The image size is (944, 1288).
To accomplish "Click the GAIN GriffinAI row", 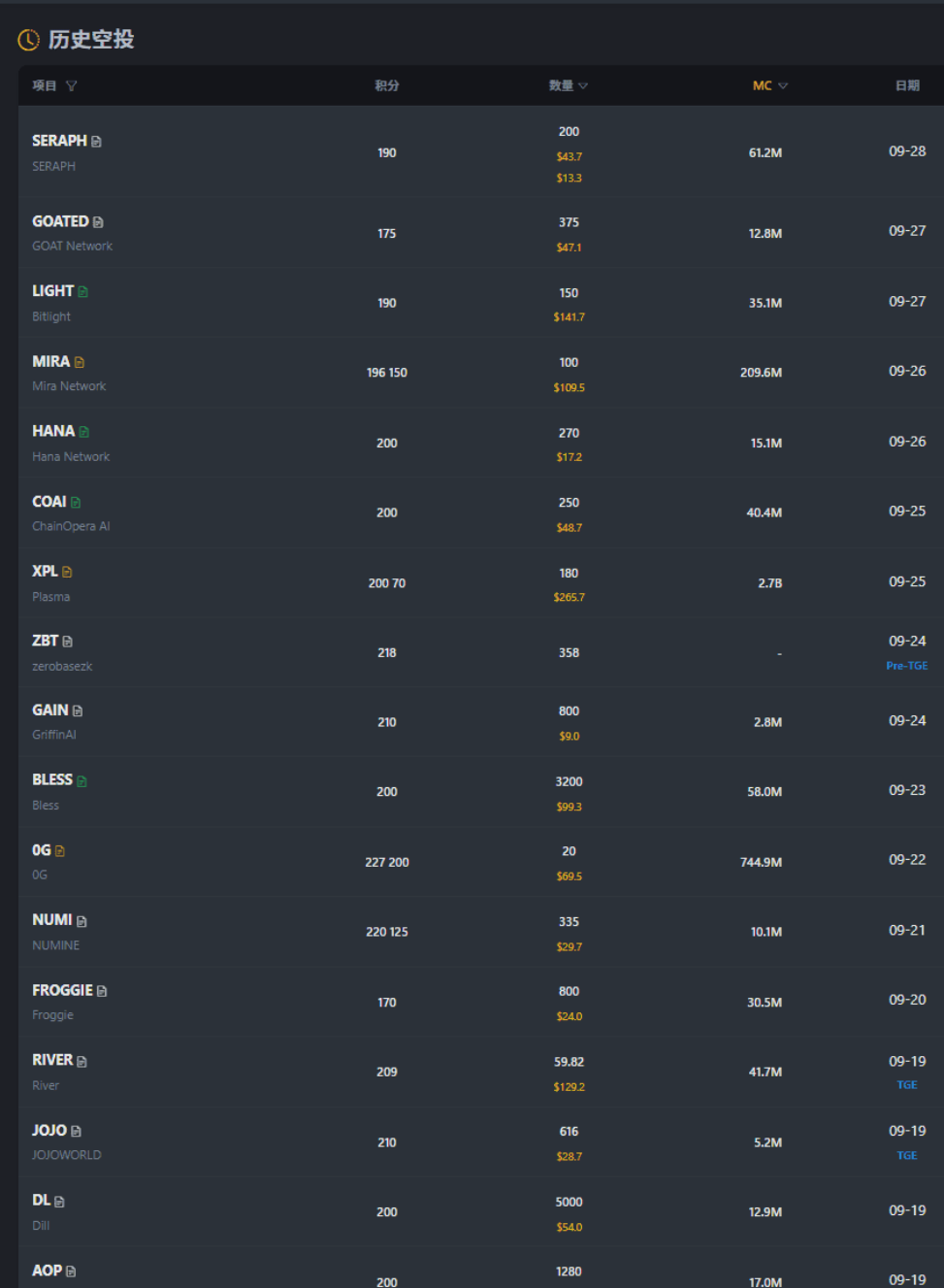I will pos(481,722).
